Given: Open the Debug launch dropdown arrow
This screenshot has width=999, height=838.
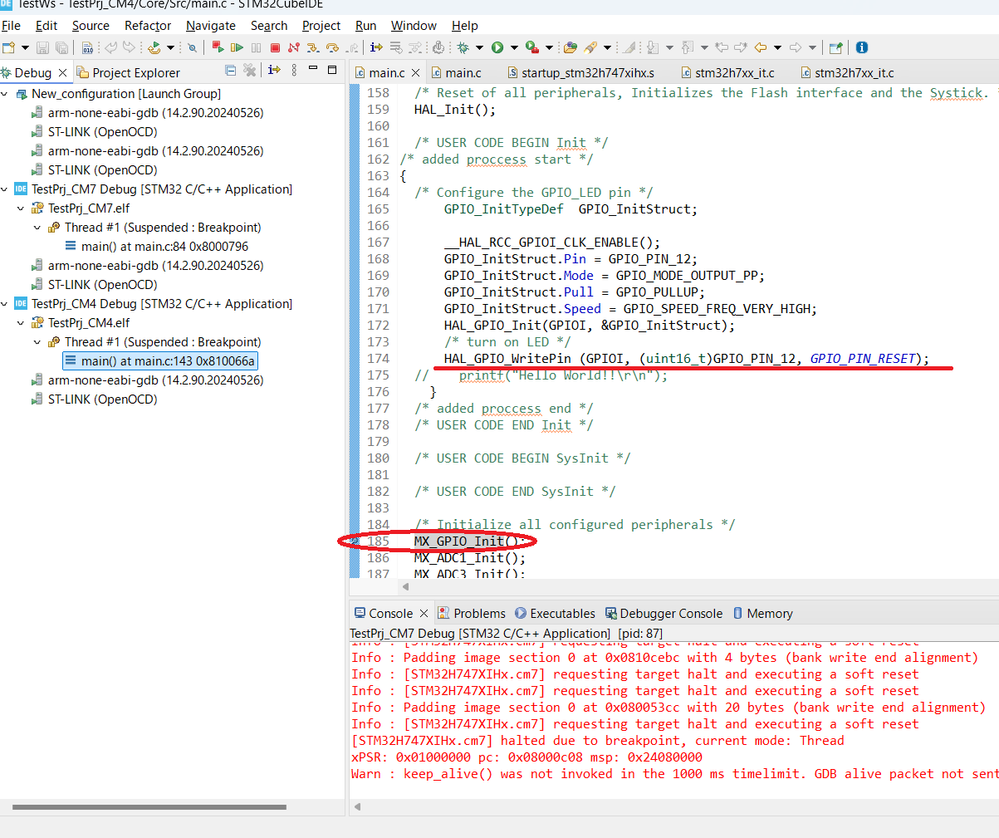Looking at the screenshot, I should 479,47.
